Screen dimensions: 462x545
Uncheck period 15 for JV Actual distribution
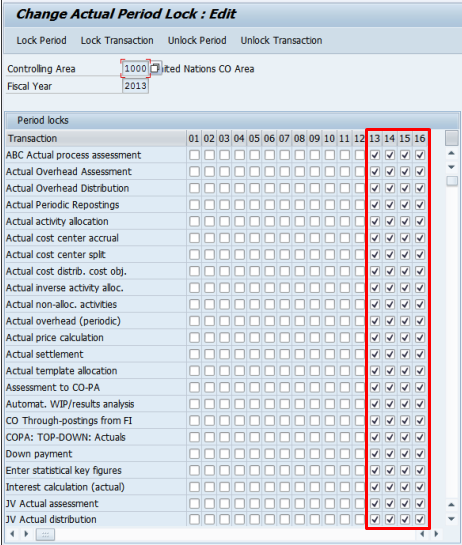pos(405,520)
